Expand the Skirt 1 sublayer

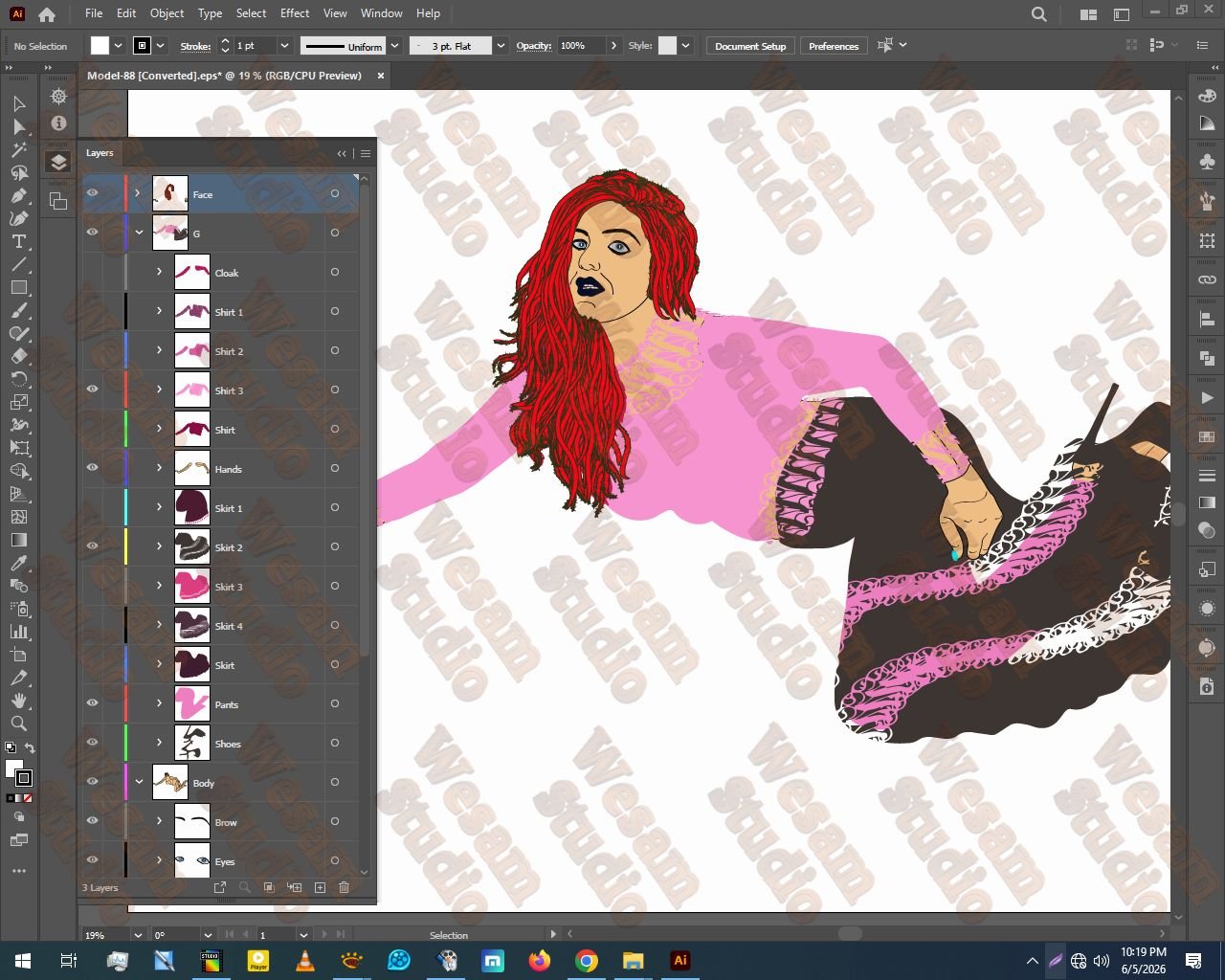pyautogui.click(x=160, y=507)
